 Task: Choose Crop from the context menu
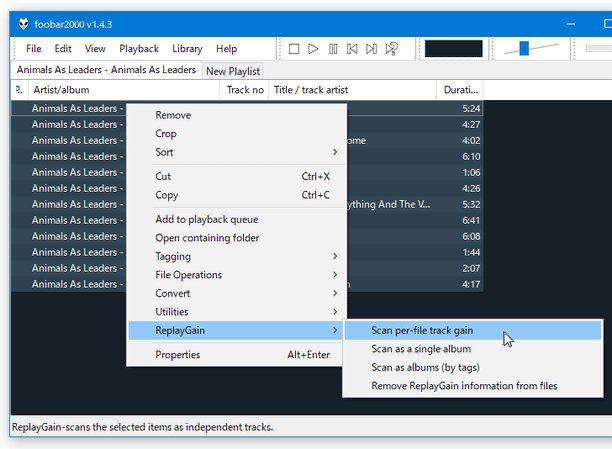pyautogui.click(x=237, y=134)
